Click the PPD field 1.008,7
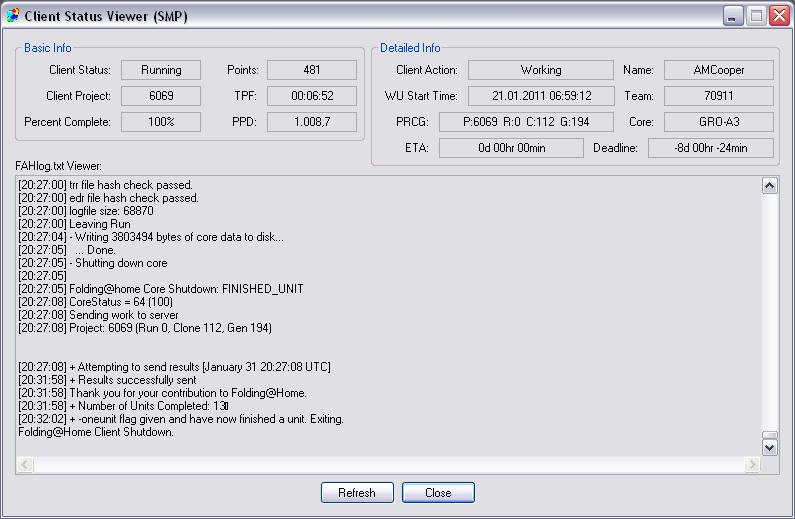795x519 pixels. [x=312, y=122]
